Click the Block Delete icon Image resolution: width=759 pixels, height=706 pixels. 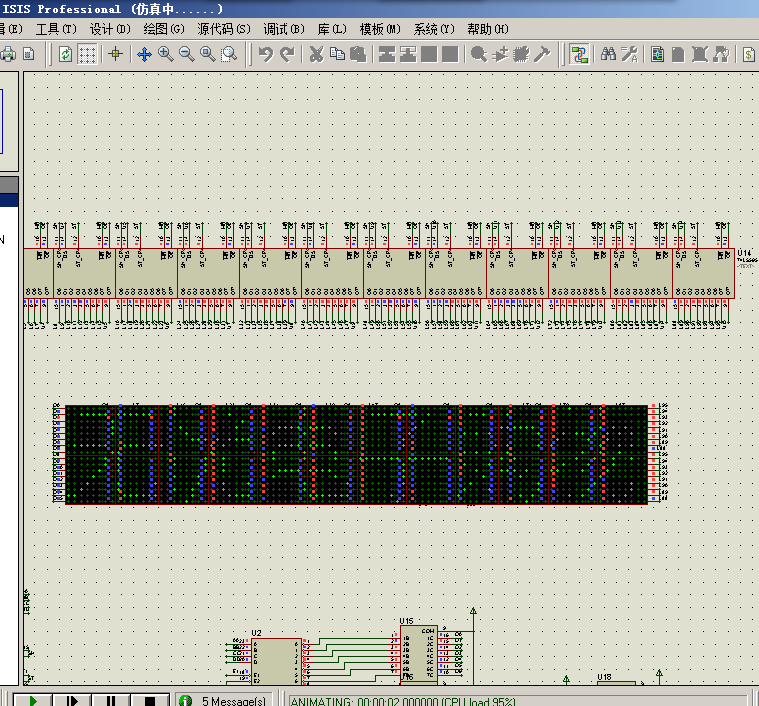point(450,54)
